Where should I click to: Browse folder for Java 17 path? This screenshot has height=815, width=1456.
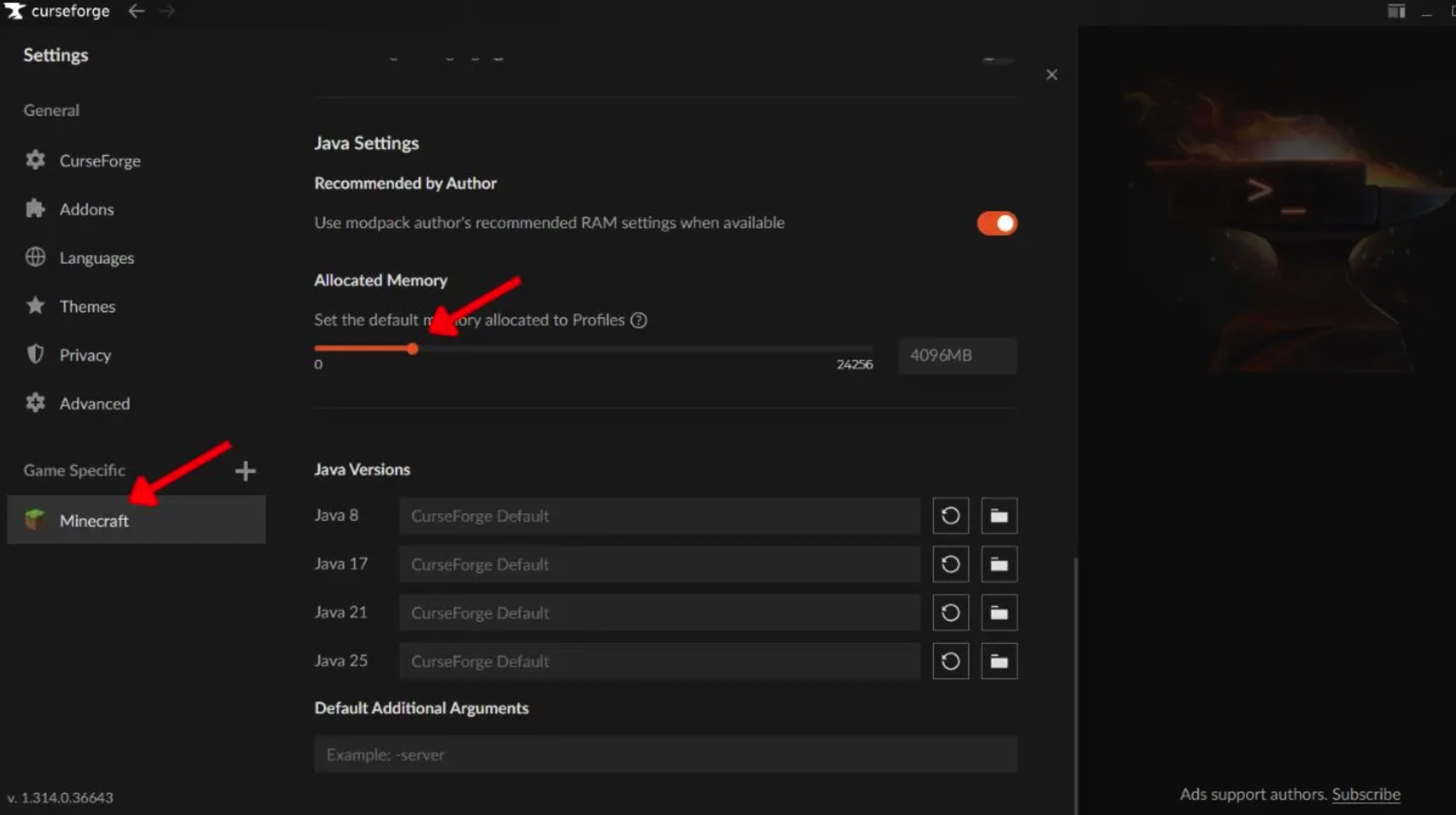999,564
